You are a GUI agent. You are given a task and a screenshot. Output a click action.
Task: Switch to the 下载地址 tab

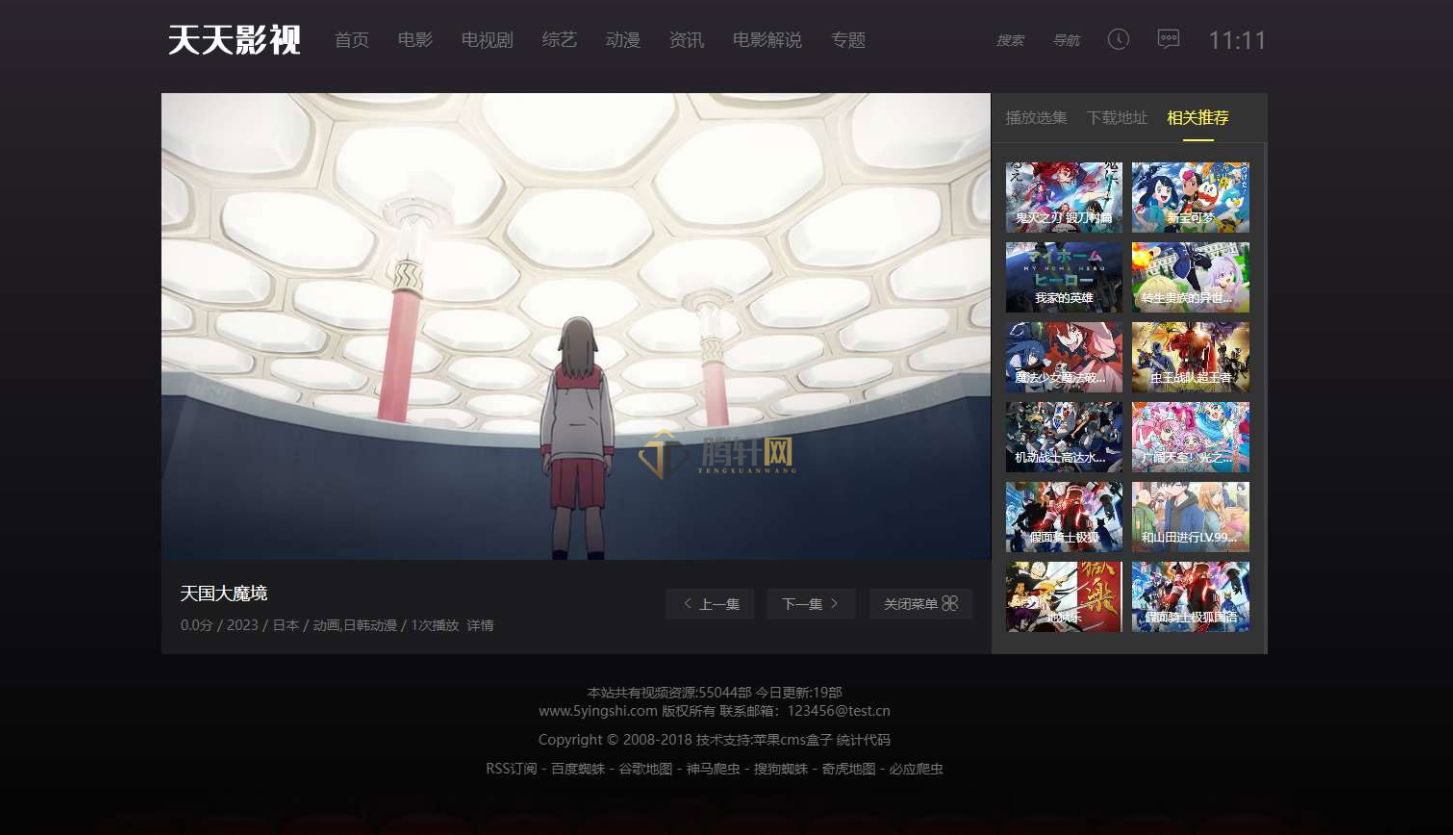tap(1117, 118)
